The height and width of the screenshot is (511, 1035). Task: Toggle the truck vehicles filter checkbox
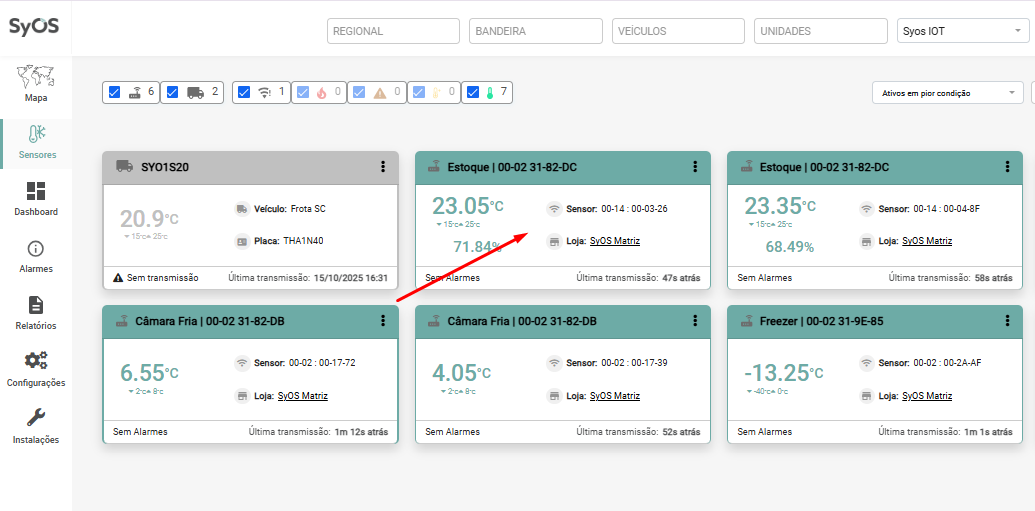click(172, 92)
